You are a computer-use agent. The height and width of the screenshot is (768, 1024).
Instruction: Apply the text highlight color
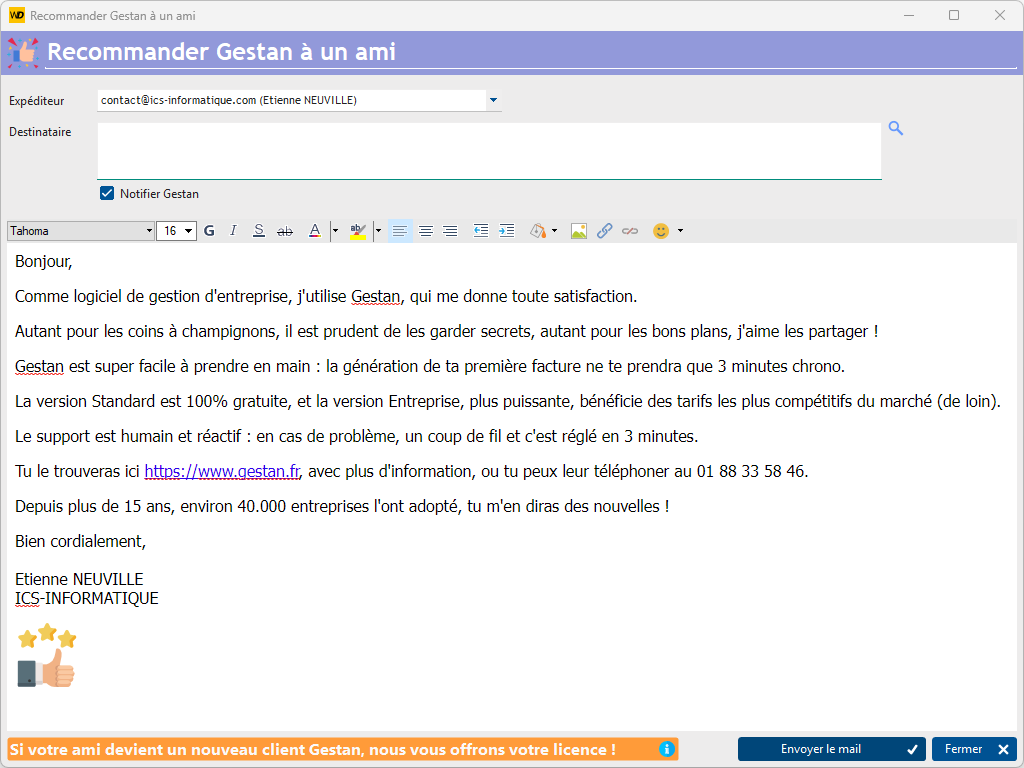point(358,231)
